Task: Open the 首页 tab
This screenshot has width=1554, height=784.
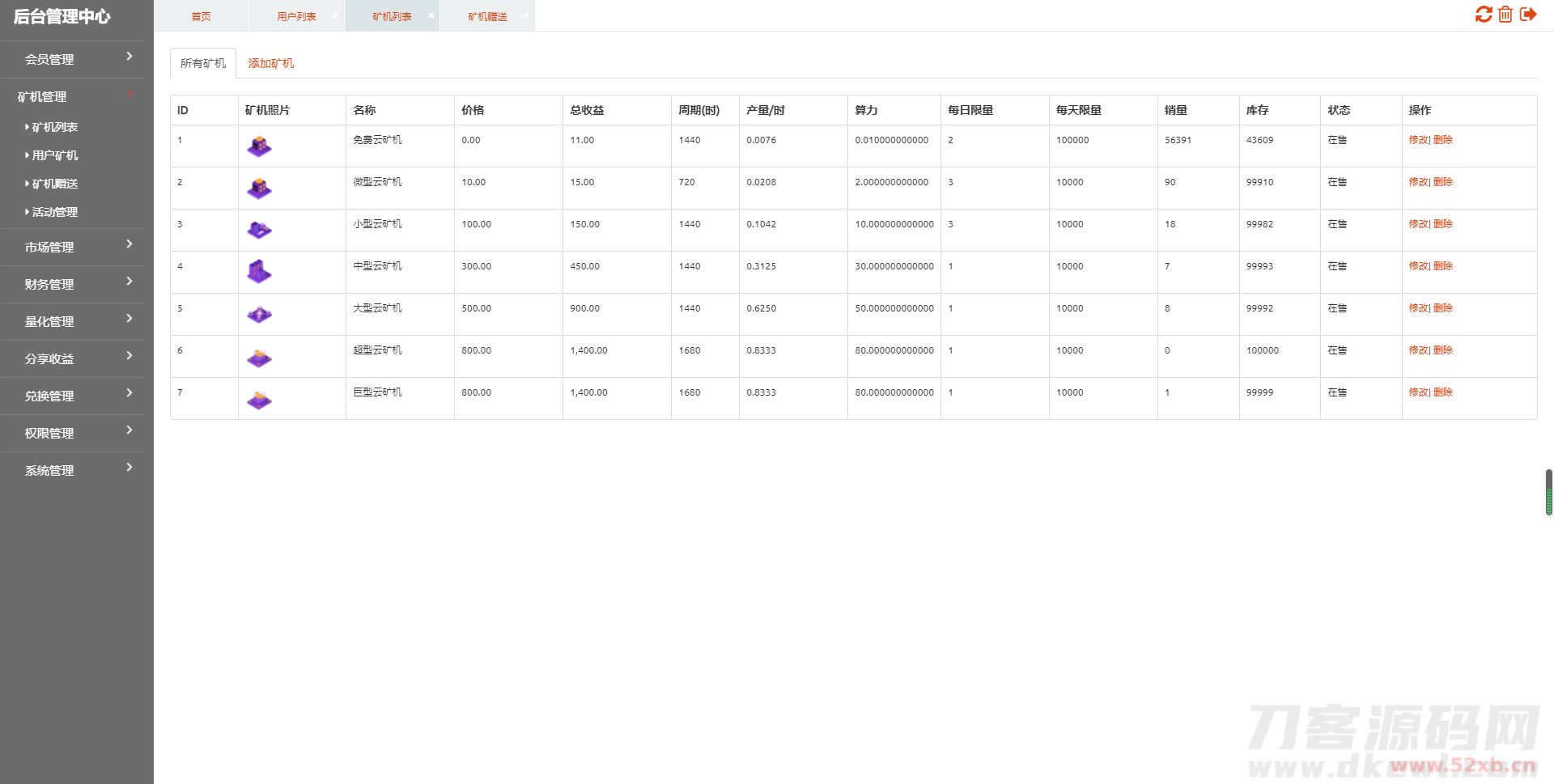Action: (x=201, y=16)
